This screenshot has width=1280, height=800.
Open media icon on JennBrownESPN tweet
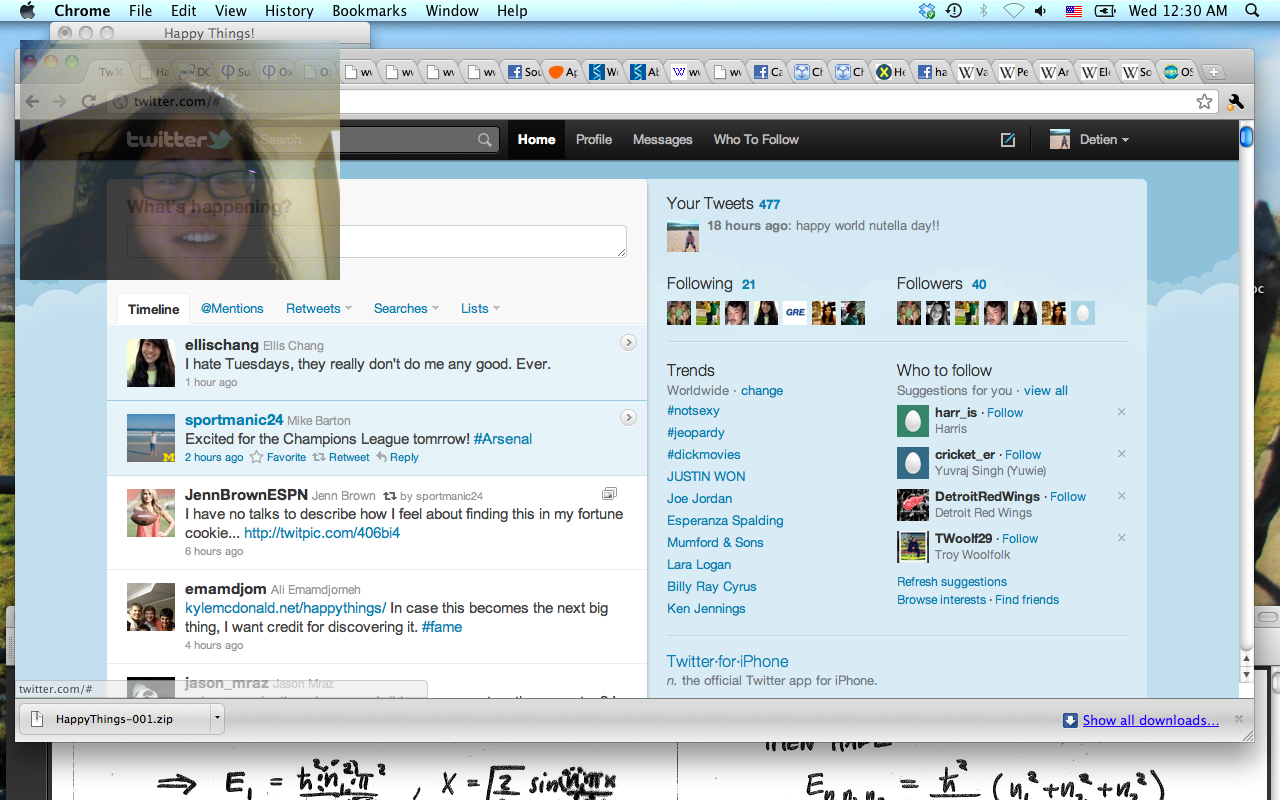tap(609, 494)
